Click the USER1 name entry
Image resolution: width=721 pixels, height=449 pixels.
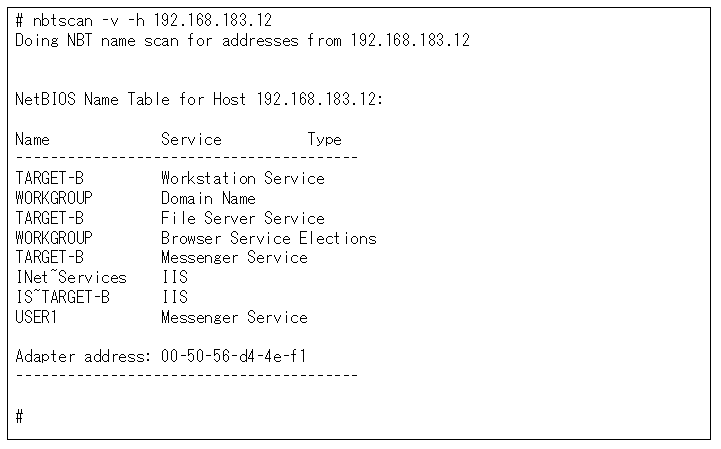pyautogui.click(x=36, y=317)
